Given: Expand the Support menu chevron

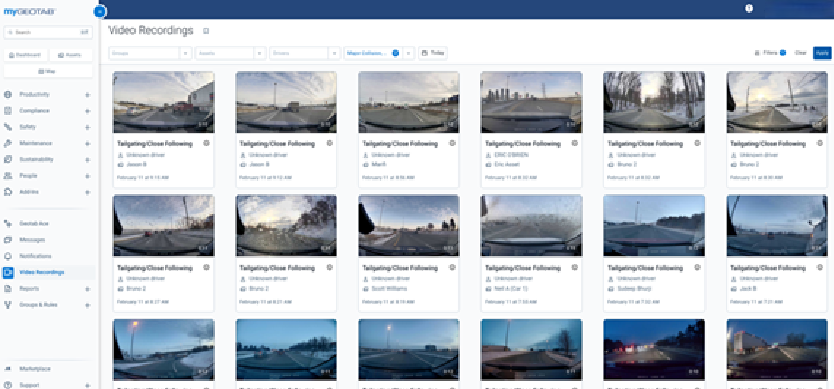Looking at the screenshot, I should (87, 385).
